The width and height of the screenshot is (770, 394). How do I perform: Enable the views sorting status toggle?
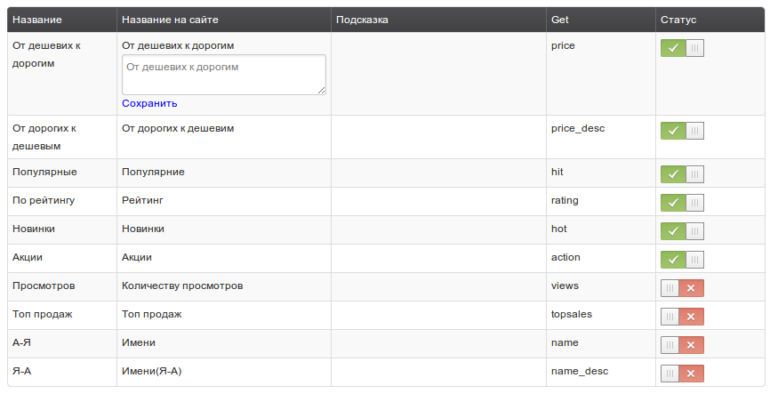click(x=682, y=288)
